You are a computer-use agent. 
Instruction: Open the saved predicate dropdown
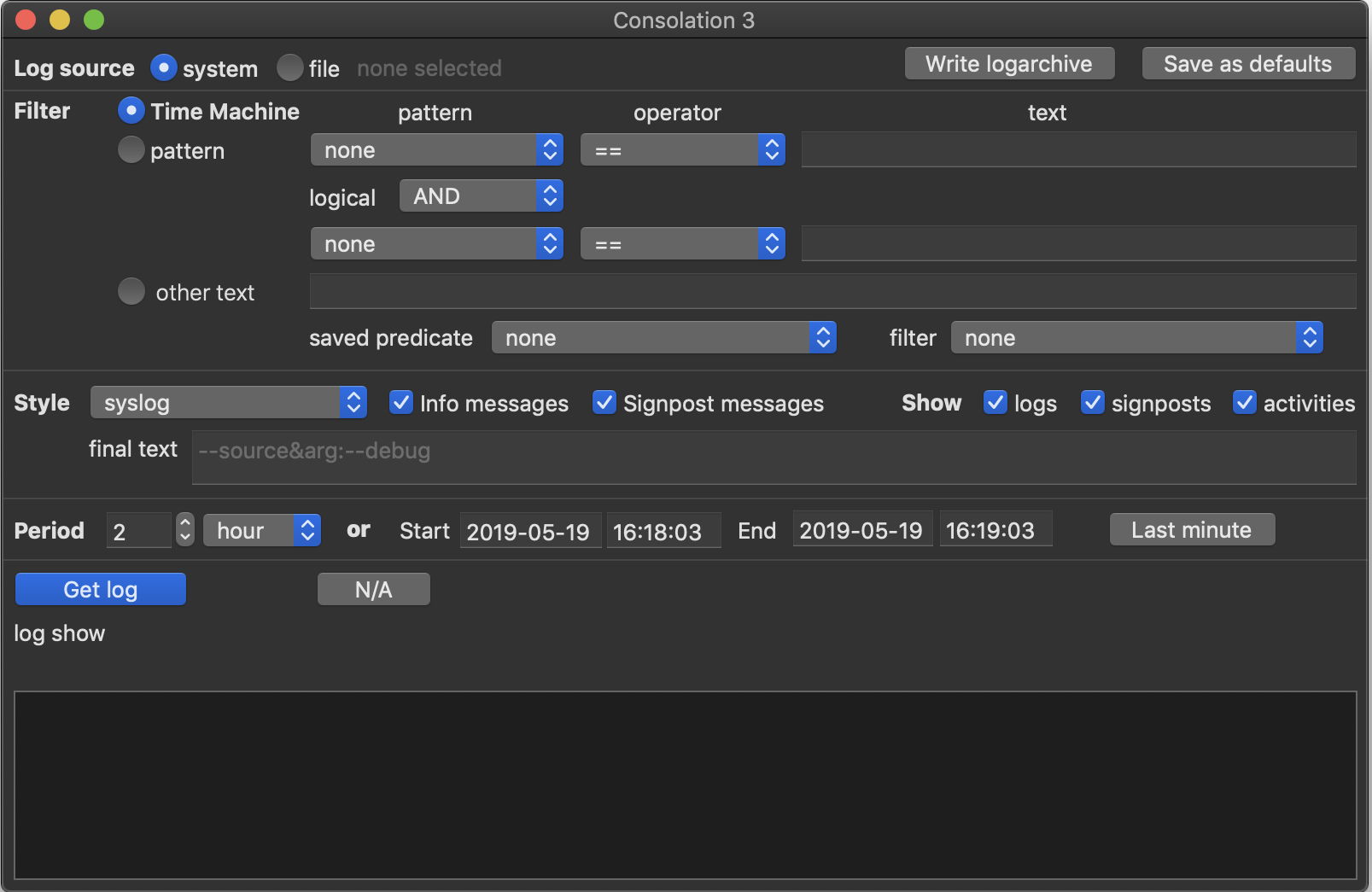click(x=663, y=338)
